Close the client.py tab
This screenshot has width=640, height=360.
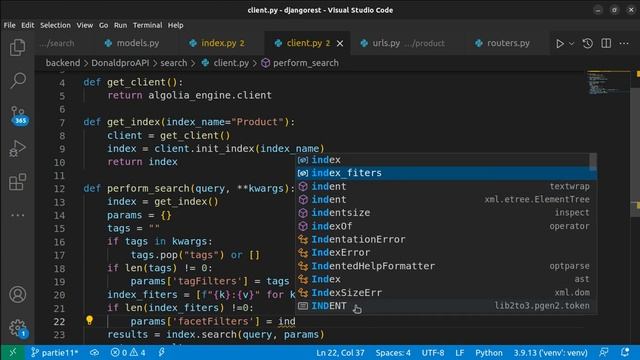pos(340,43)
